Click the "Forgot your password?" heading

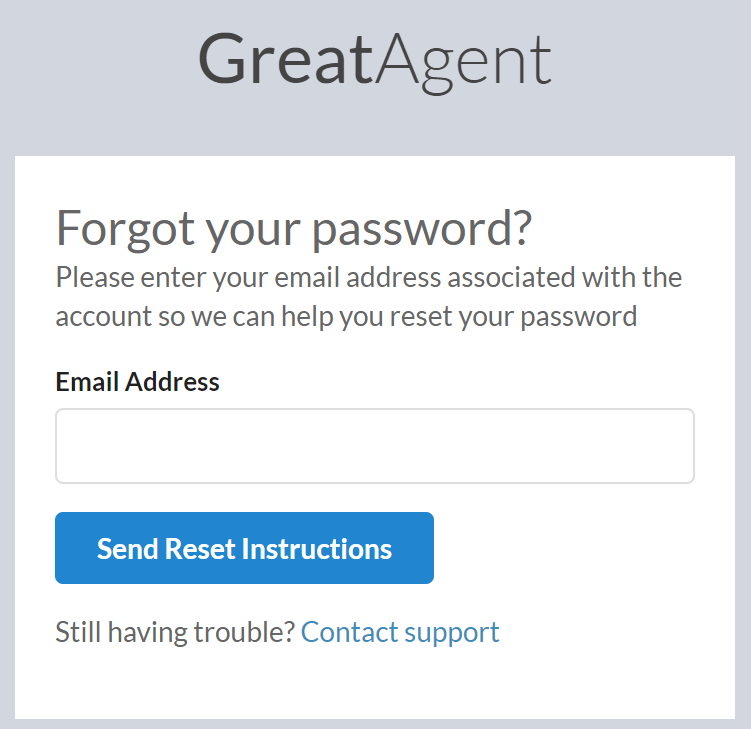[294, 230]
